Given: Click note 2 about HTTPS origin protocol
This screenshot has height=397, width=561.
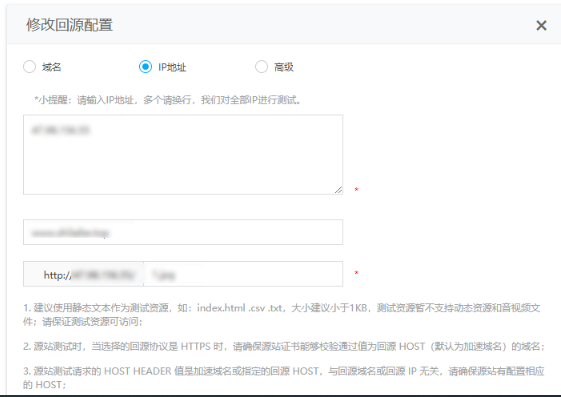Looking at the screenshot, I should pyautogui.click(x=284, y=347).
